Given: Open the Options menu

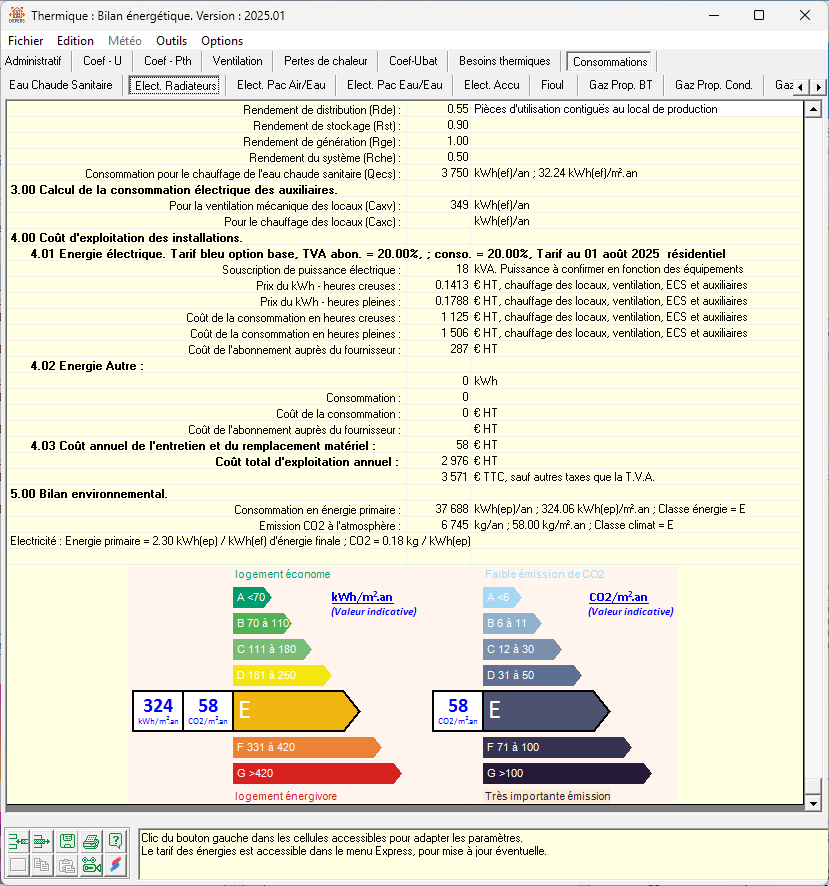Looking at the screenshot, I should tap(222, 41).
